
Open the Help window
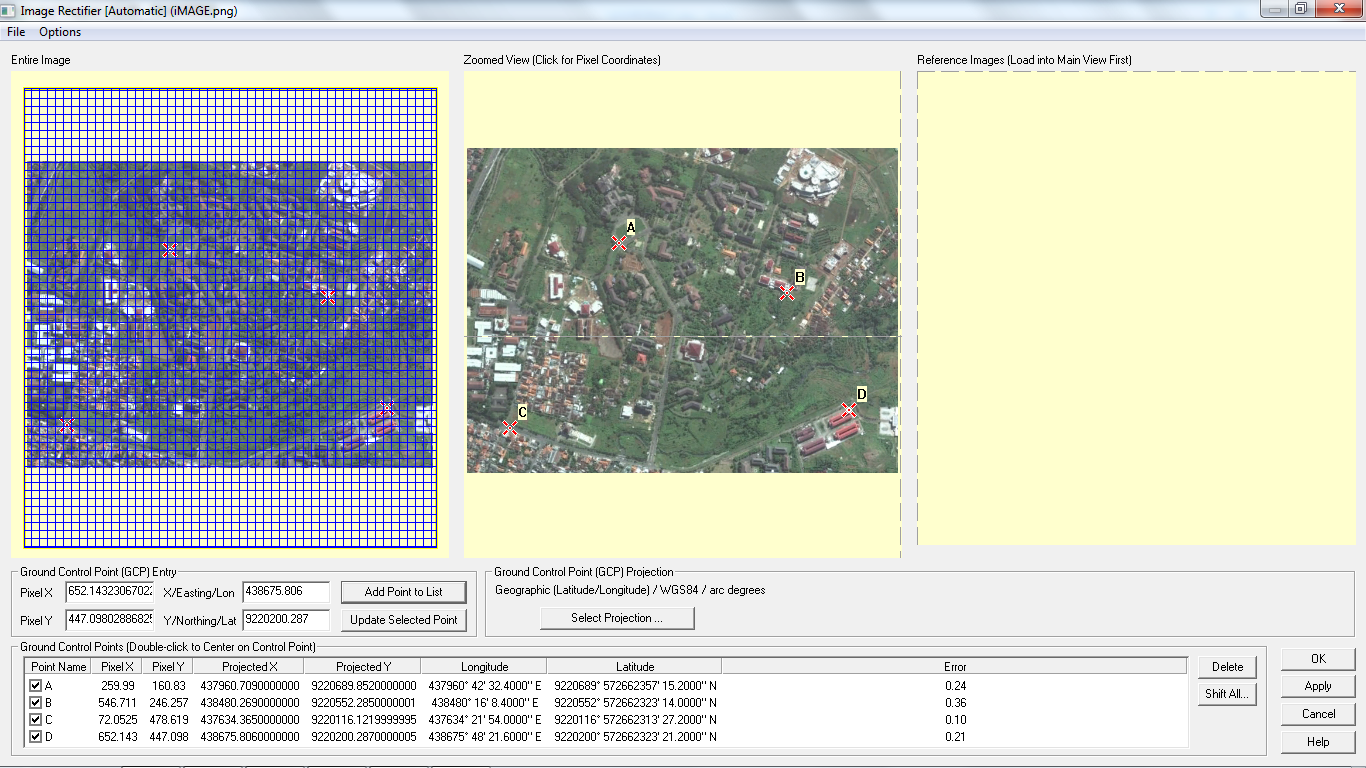tap(1317, 741)
